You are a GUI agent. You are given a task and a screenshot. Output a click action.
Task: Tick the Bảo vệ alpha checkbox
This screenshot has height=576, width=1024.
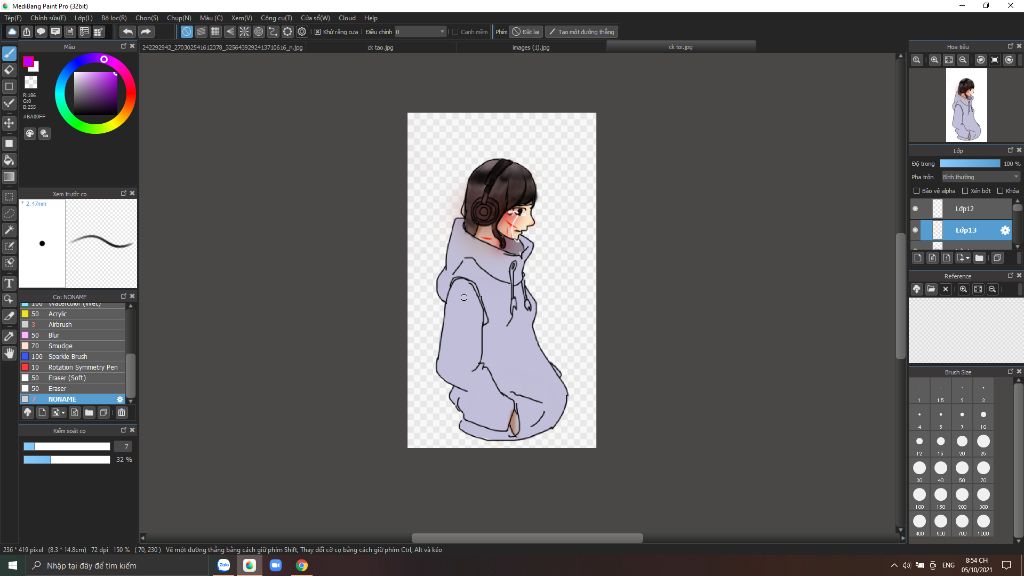click(x=916, y=190)
